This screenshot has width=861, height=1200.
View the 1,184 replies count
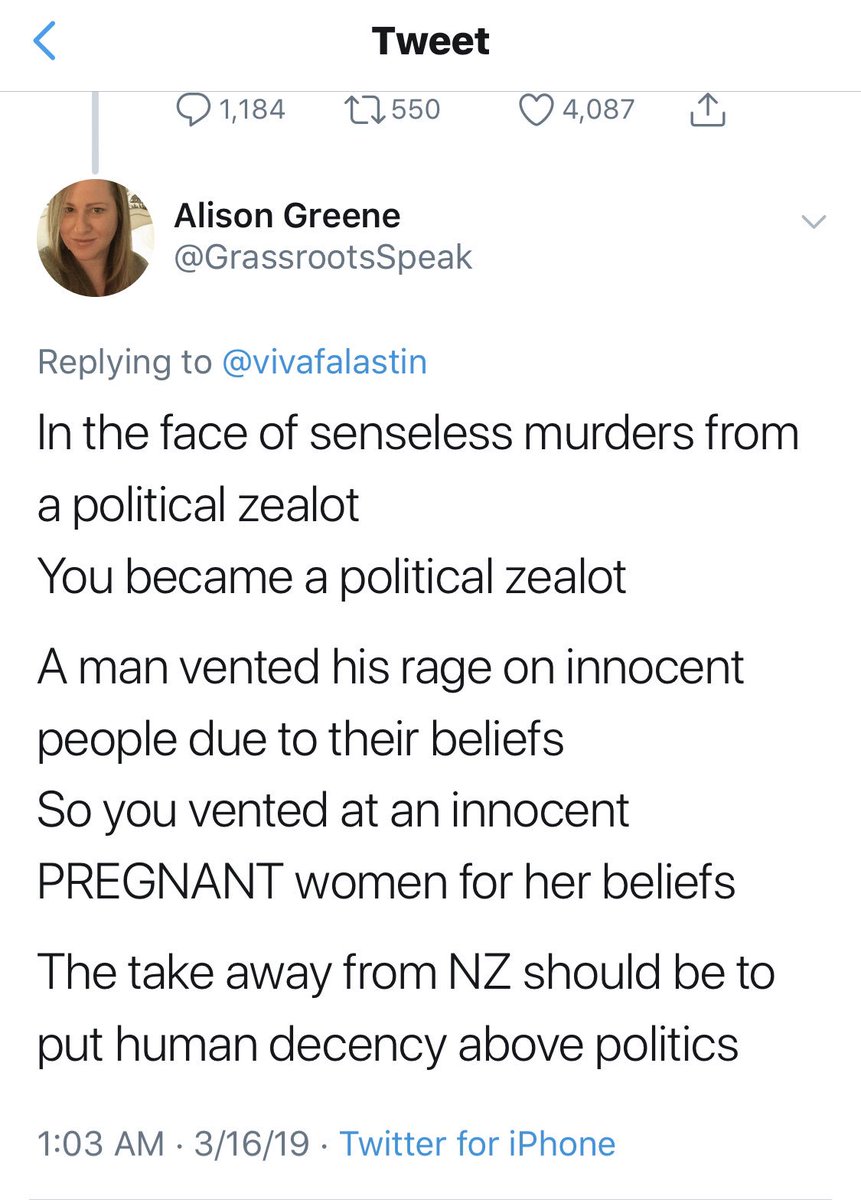click(x=250, y=109)
